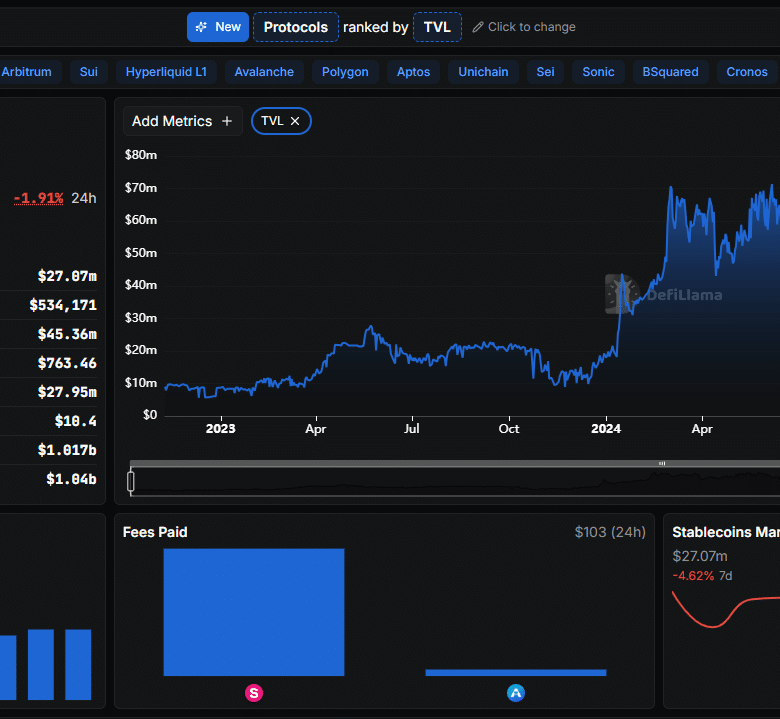Open the TVL ranking selector
Viewport: 780px width, 719px height.
click(x=437, y=27)
